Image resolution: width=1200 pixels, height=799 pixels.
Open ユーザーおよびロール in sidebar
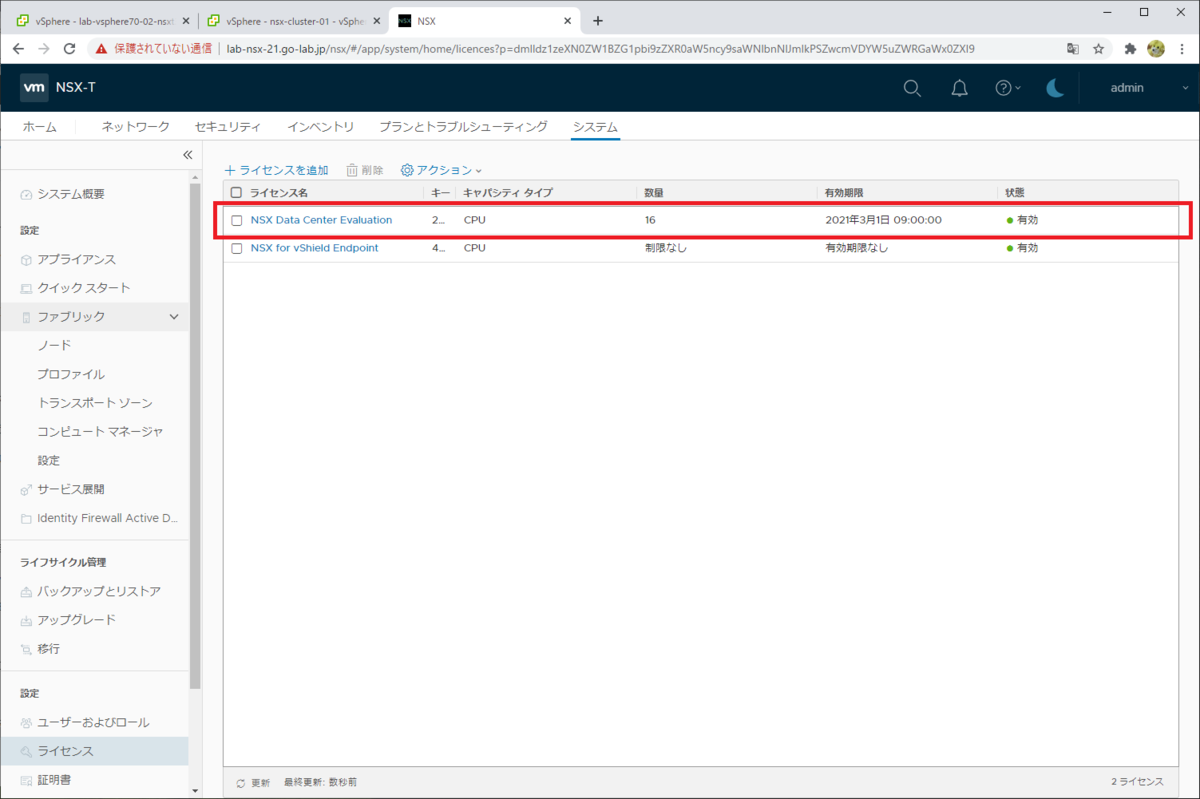(95, 722)
